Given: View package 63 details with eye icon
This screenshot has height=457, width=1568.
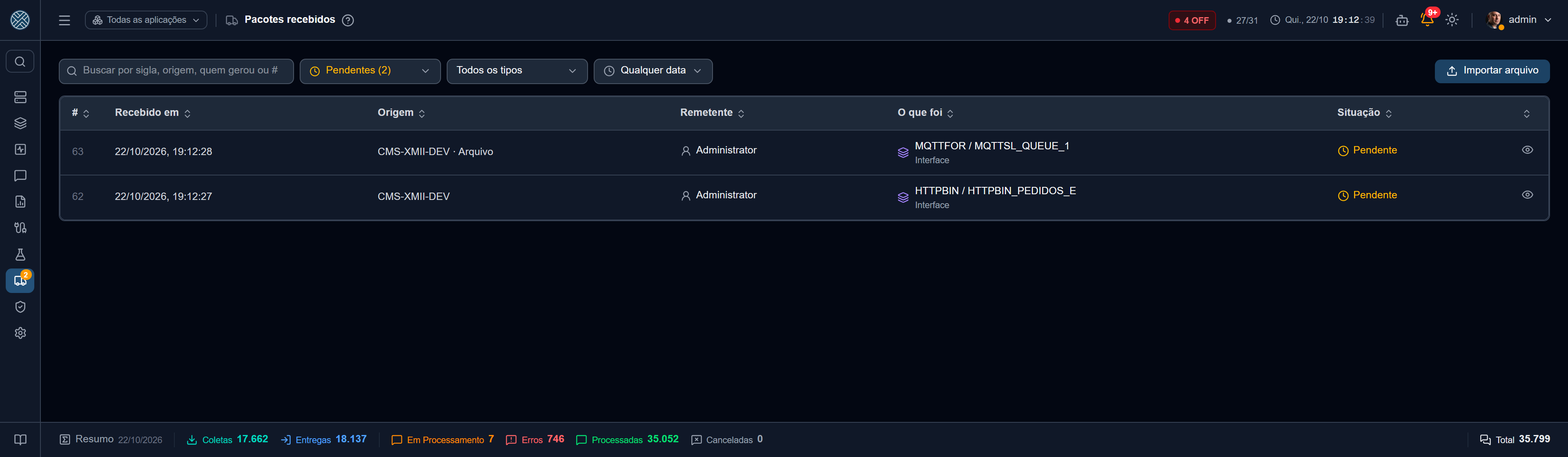Looking at the screenshot, I should (x=1527, y=150).
